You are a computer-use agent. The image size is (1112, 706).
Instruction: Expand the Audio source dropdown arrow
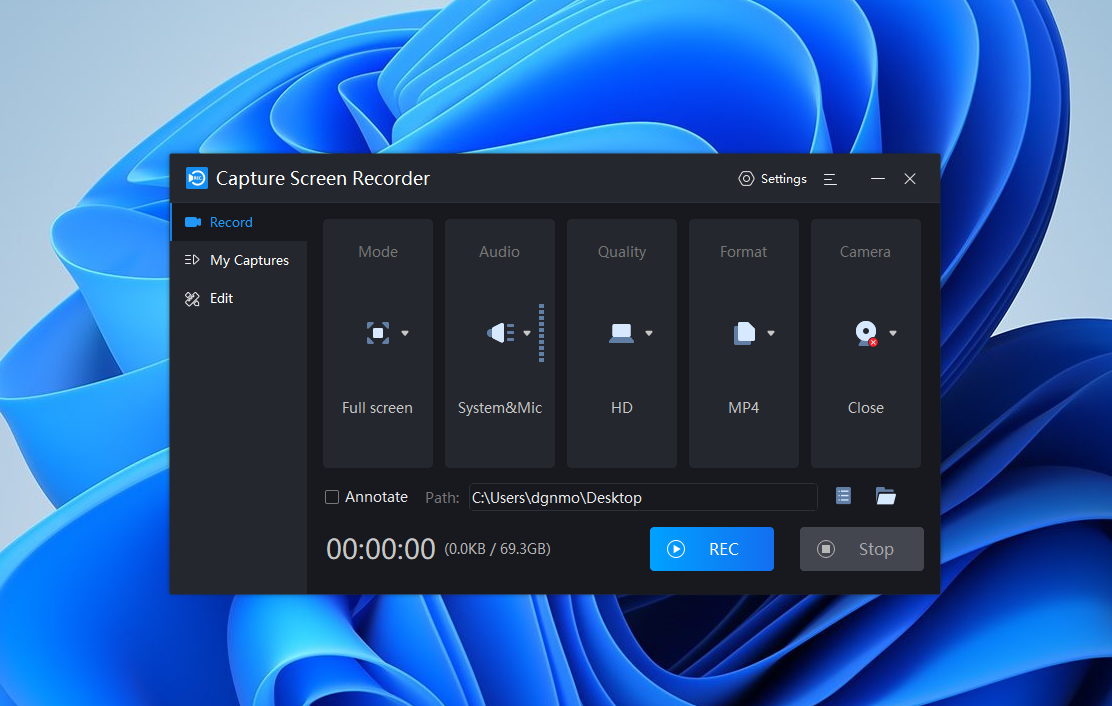coord(527,333)
